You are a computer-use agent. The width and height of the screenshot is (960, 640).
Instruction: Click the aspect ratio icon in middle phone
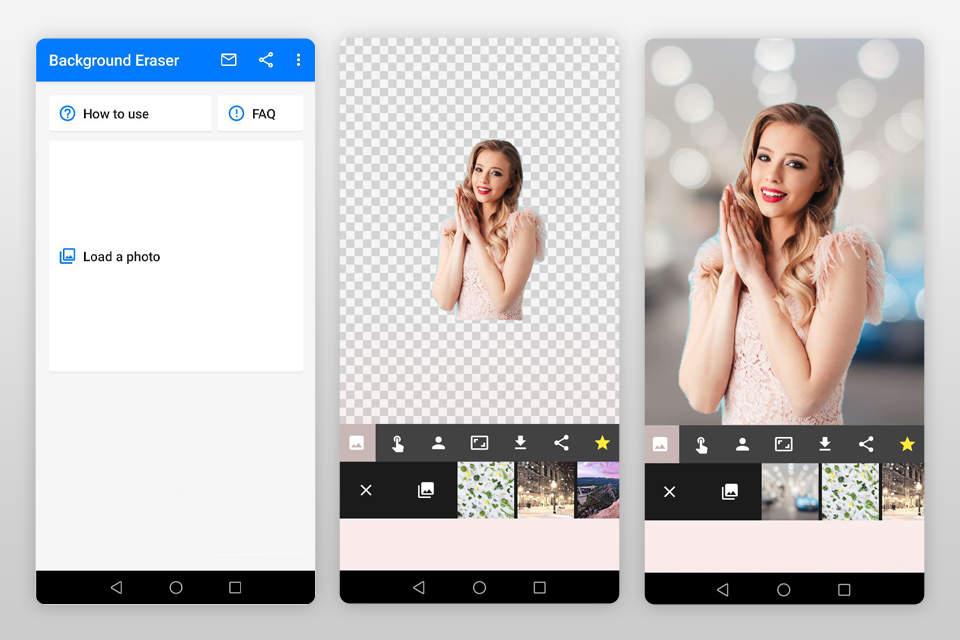479,443
